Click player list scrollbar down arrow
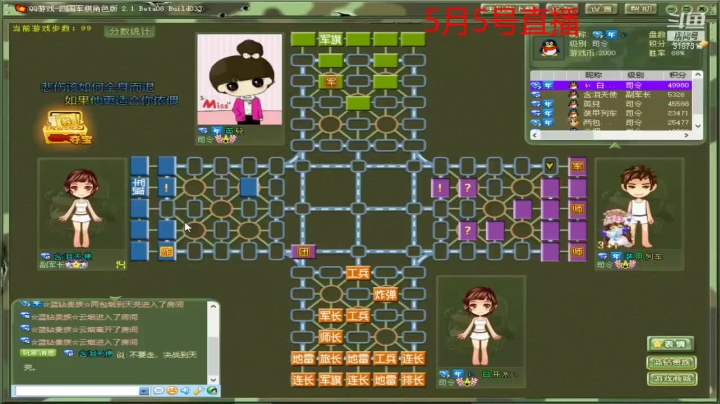720x404 pixels. point(698,126)
